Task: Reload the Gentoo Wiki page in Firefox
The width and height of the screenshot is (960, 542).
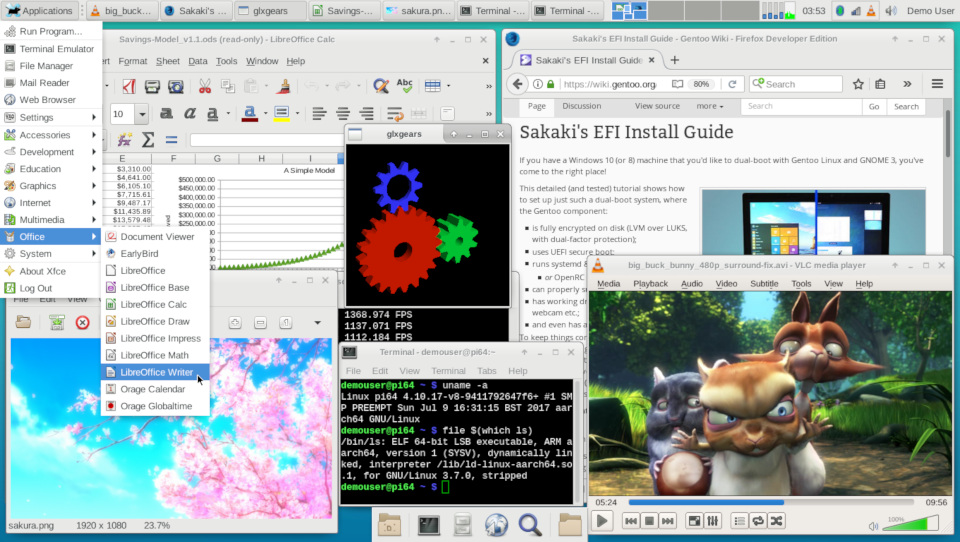Action: 732,84
